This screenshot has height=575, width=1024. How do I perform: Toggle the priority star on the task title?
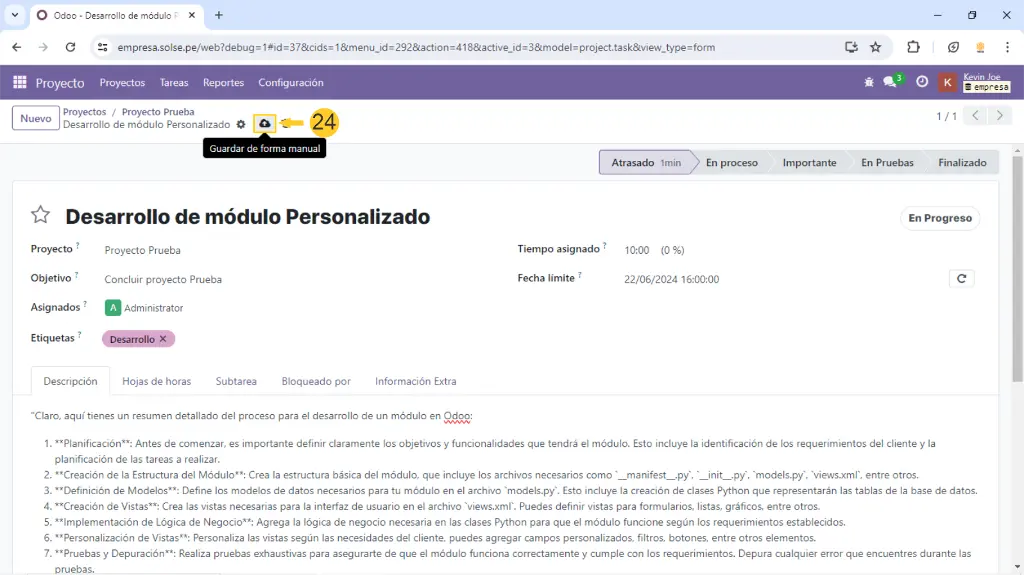(x=40, y=216)
